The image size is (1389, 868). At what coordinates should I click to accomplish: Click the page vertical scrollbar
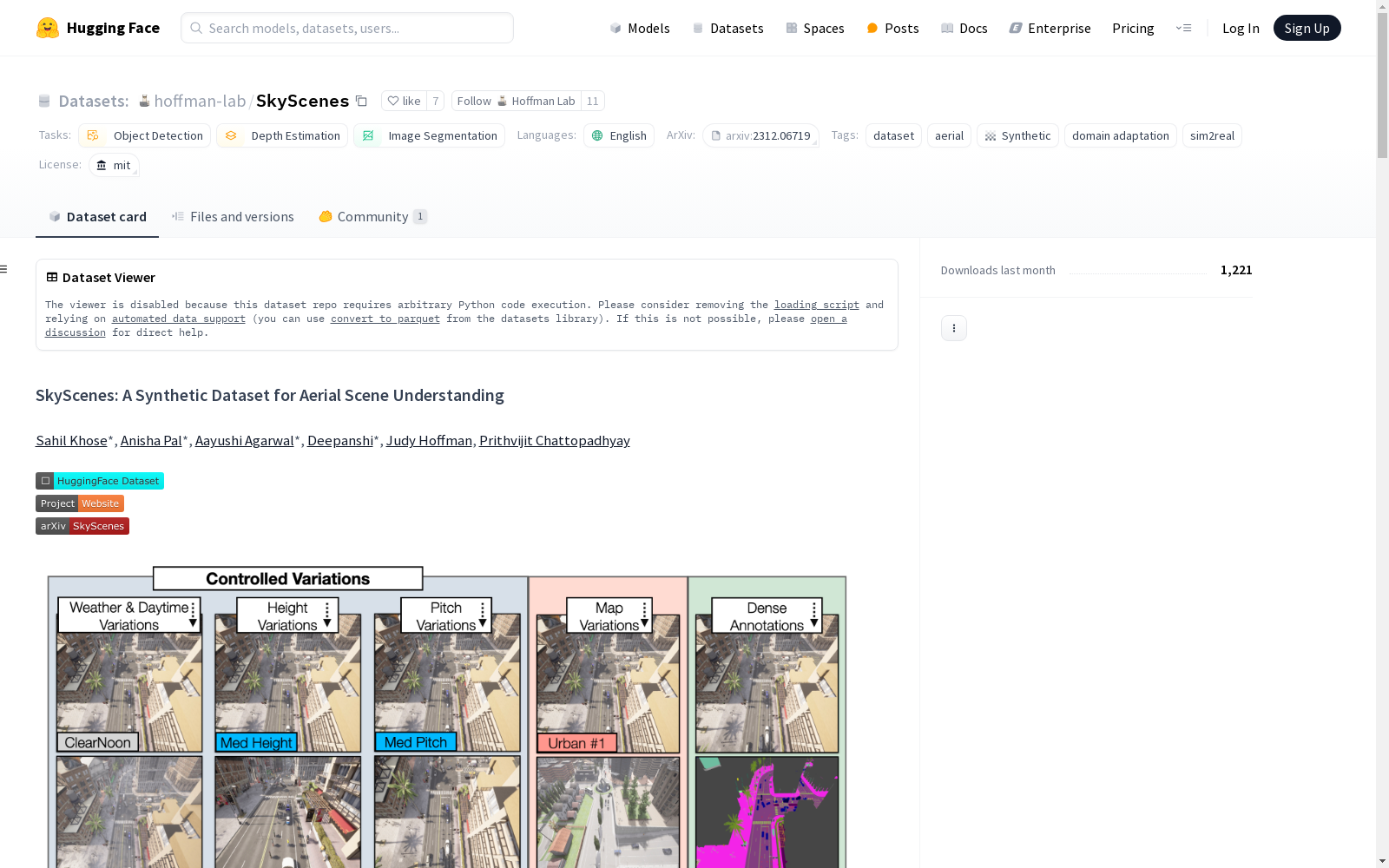(x=1382, y=85)
